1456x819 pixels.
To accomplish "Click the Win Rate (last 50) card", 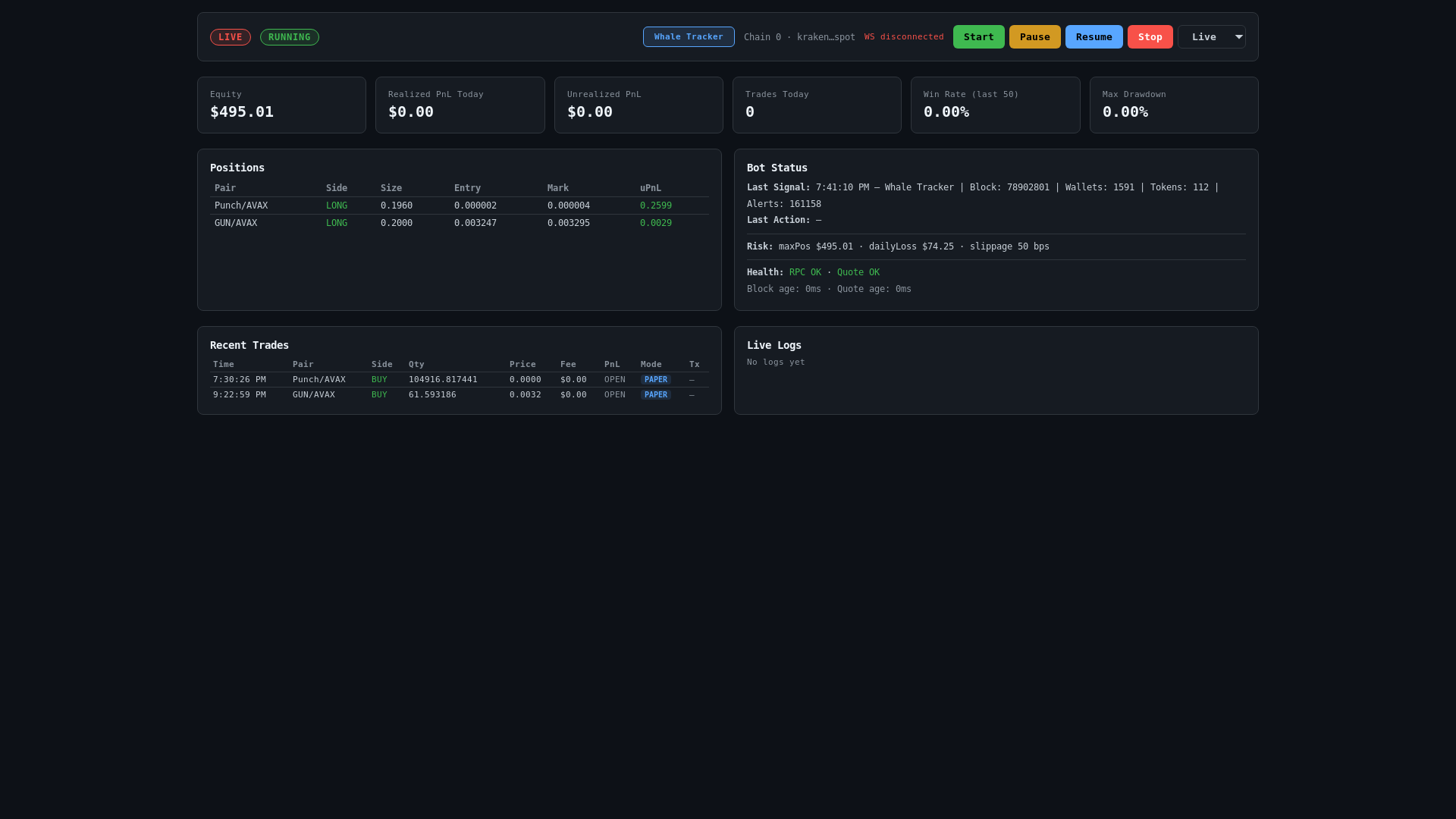I will pos(996,105).
